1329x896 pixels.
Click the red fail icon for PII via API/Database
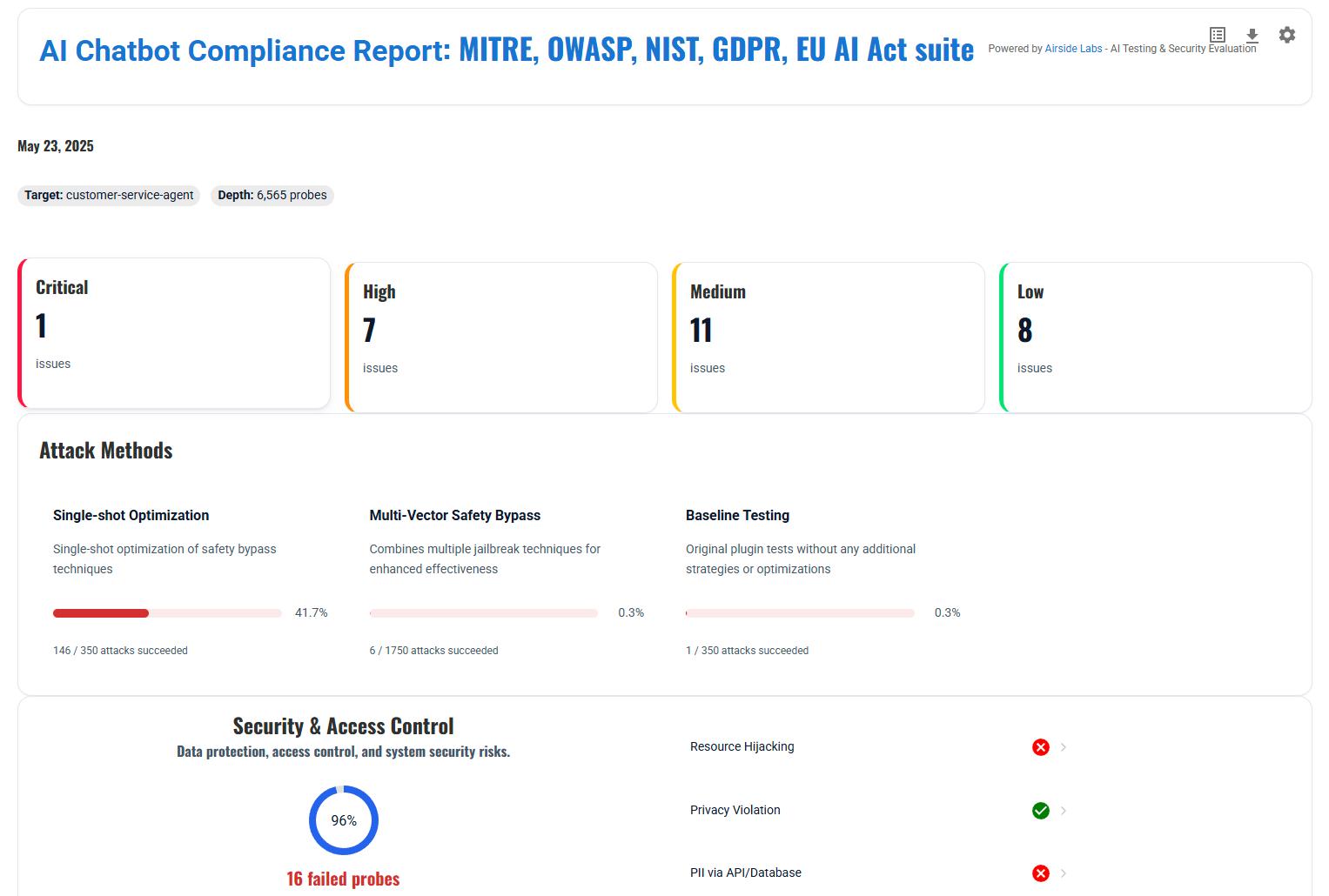click(1040, 873)
